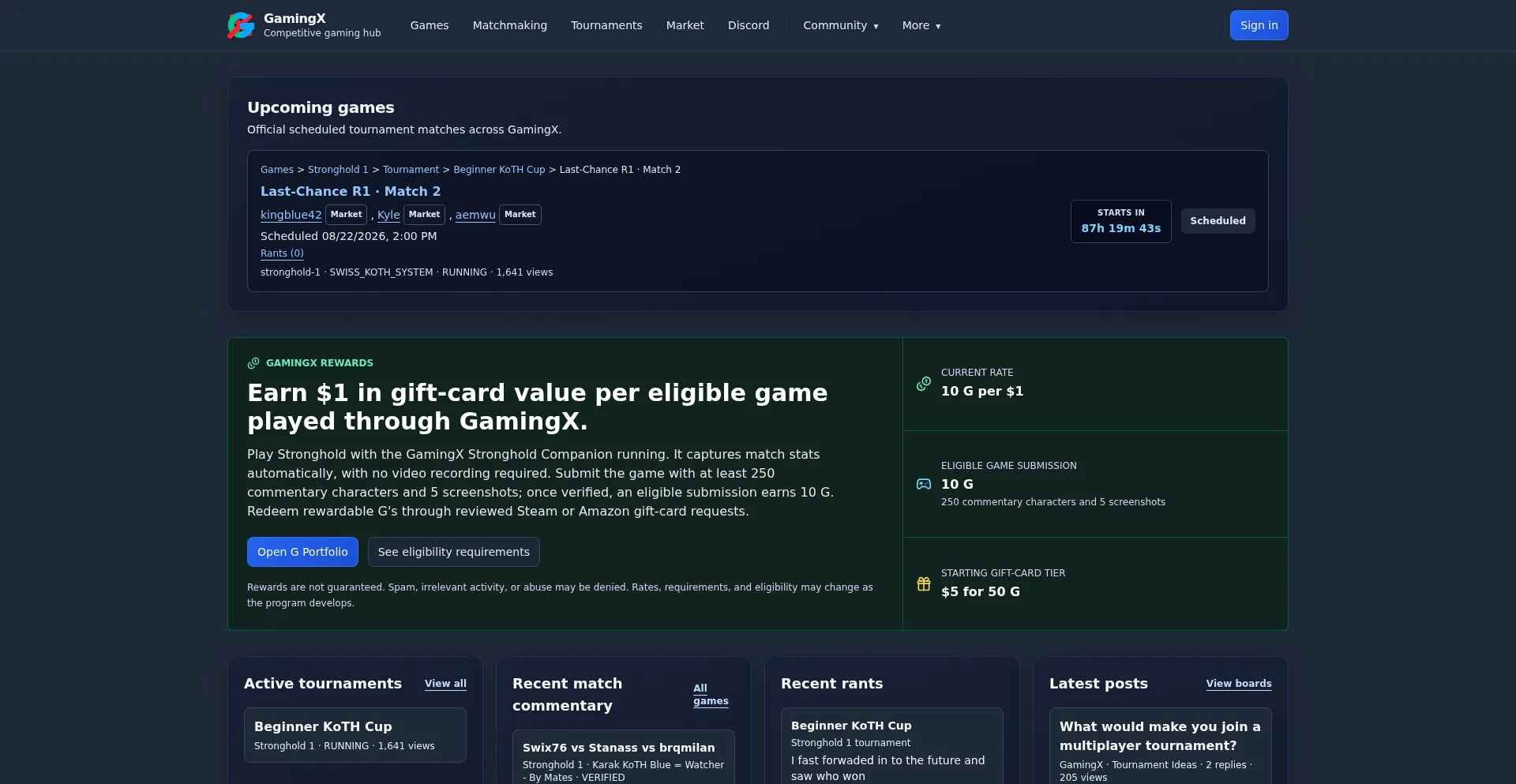Expand the Community dropdown menu
This screenshot has height=784, width=1516.
(x=841, y=25)
